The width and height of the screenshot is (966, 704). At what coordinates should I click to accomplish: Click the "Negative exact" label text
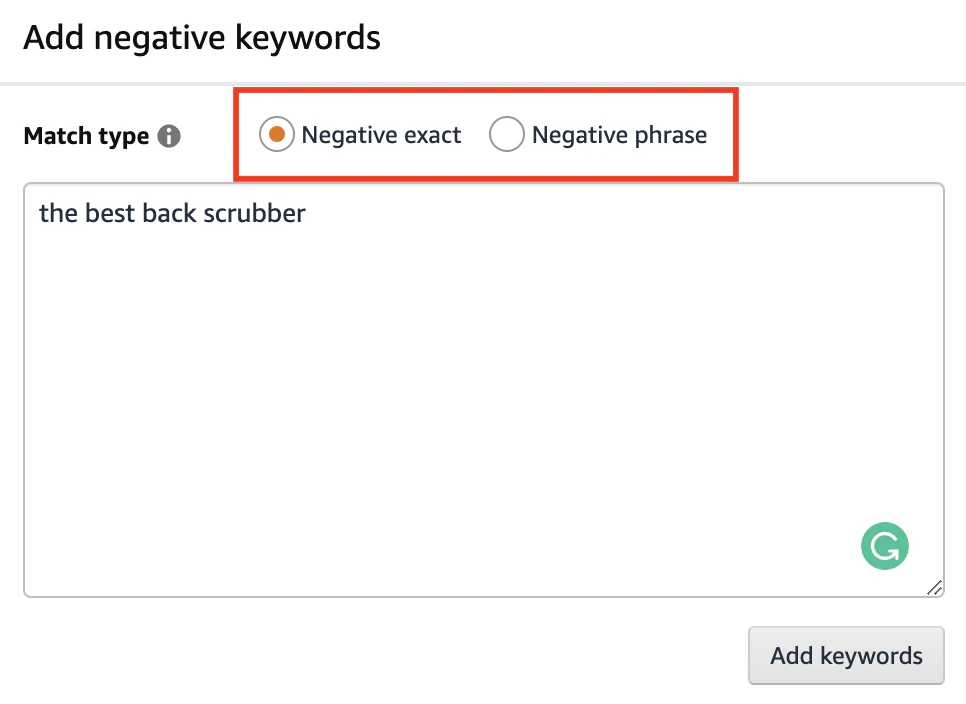pyautogui.click(x=381, y=135)
